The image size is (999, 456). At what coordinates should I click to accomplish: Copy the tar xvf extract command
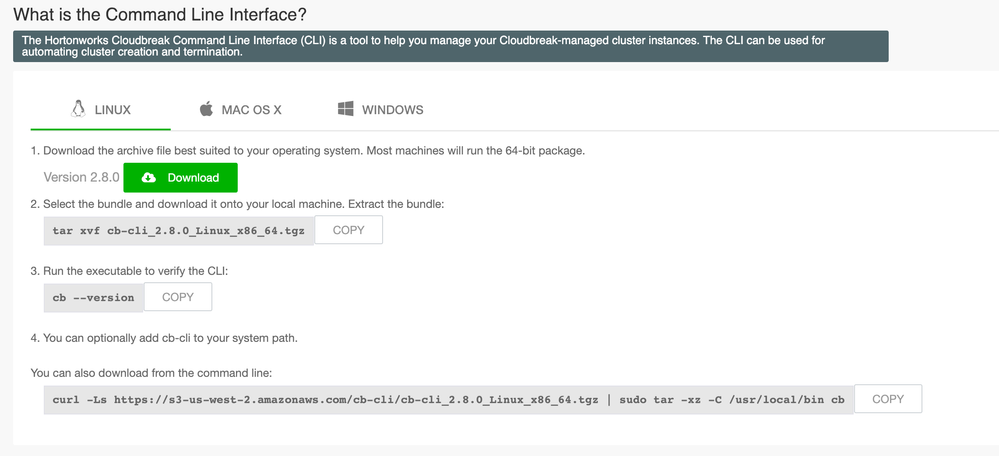click(348, 230)
